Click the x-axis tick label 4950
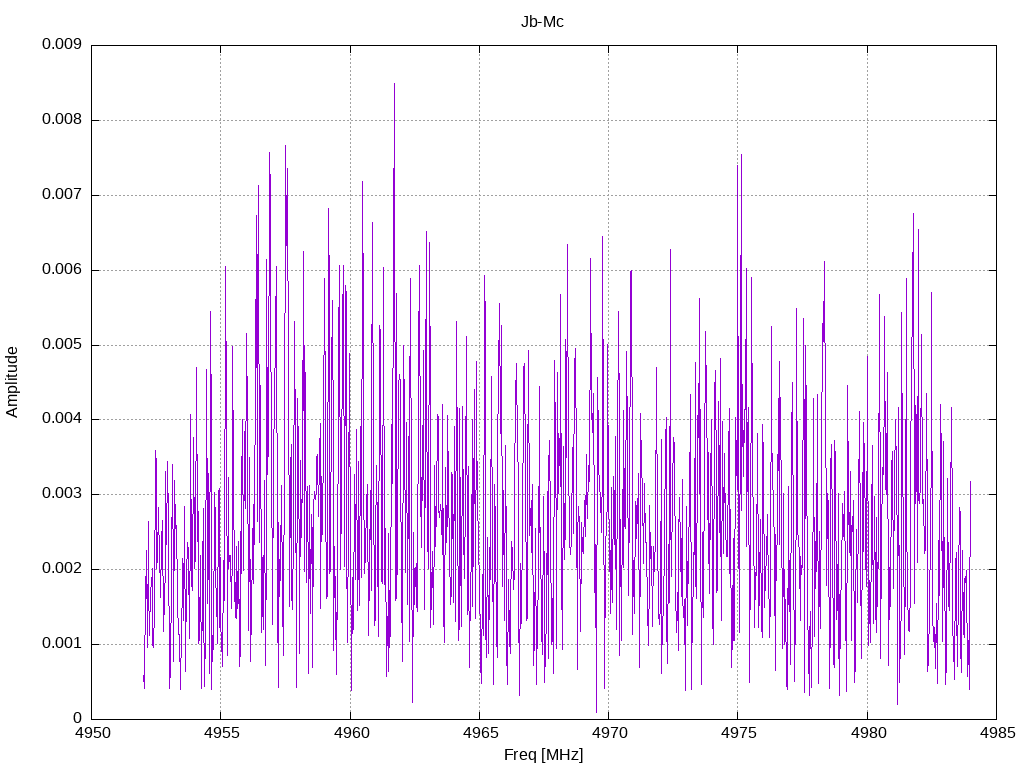 [92, 733]
